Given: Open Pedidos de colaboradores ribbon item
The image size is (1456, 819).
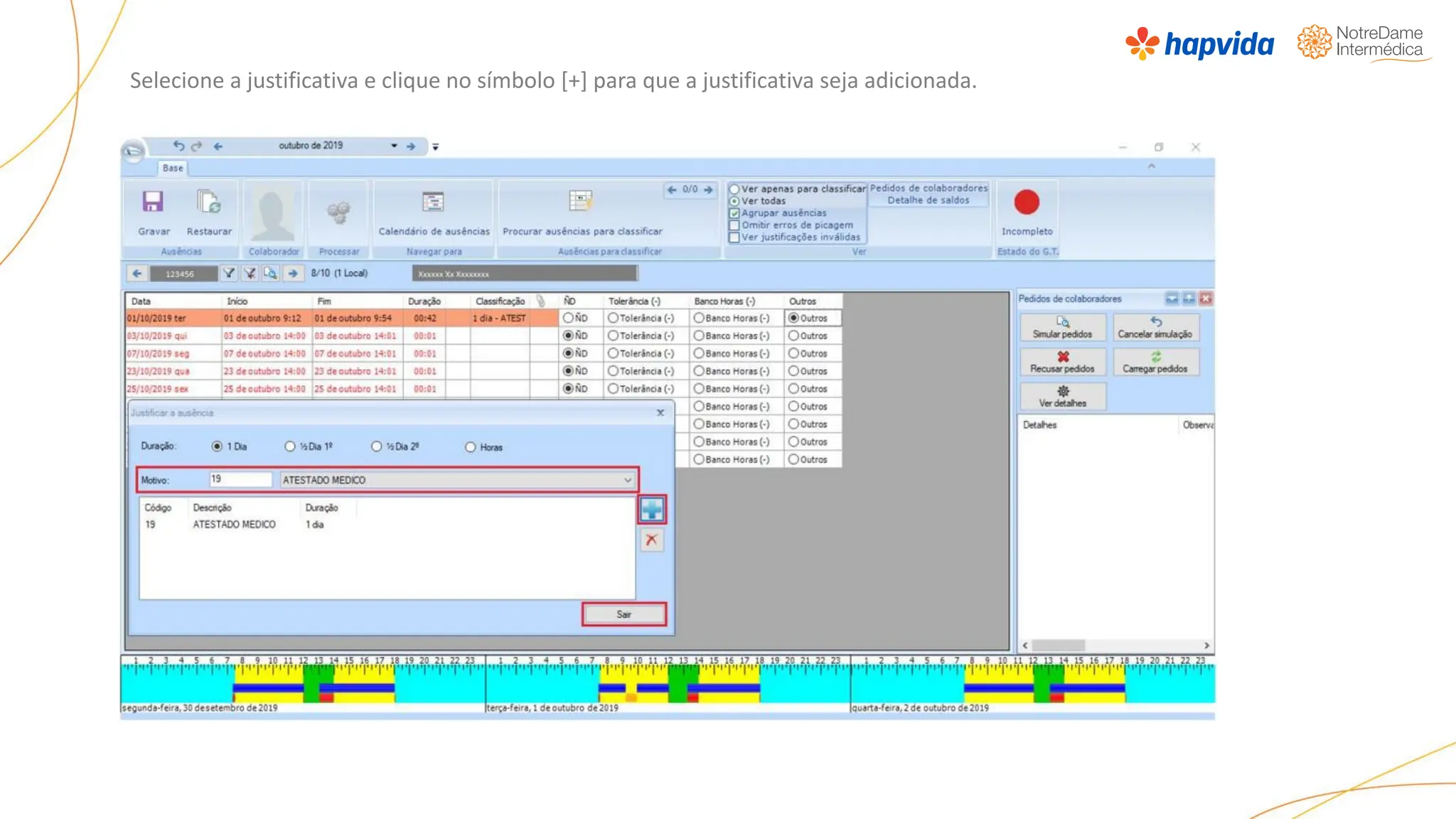Looking at the screenshot, I should [x=928, y=188].
